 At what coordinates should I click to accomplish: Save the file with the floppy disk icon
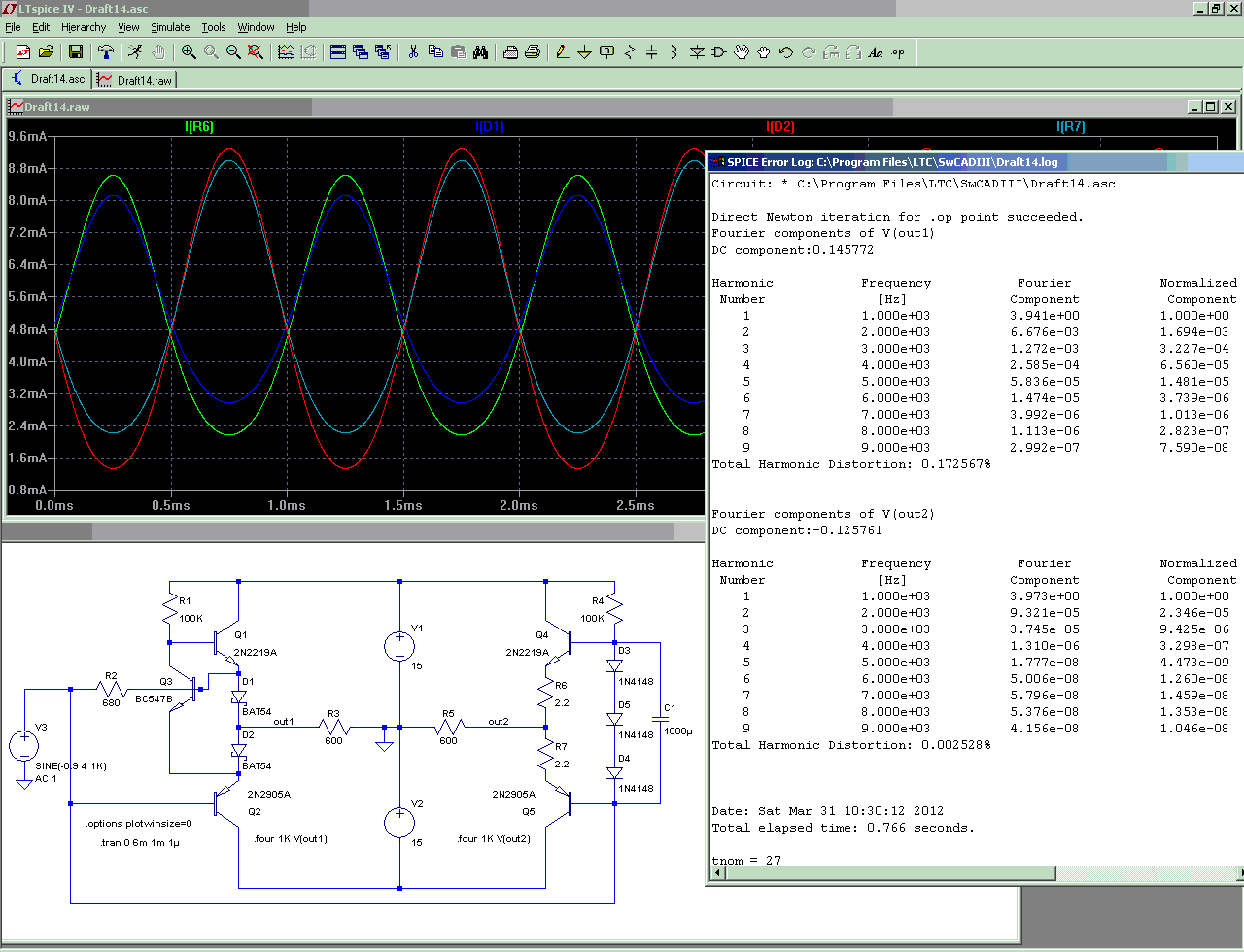click(x=76, y=52)
